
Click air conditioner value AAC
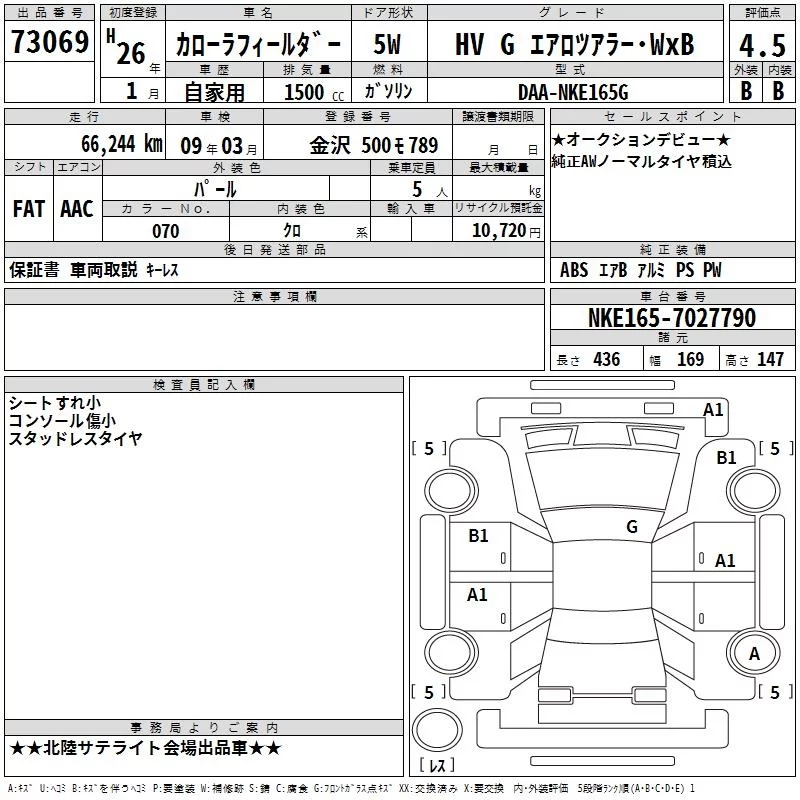77,209
